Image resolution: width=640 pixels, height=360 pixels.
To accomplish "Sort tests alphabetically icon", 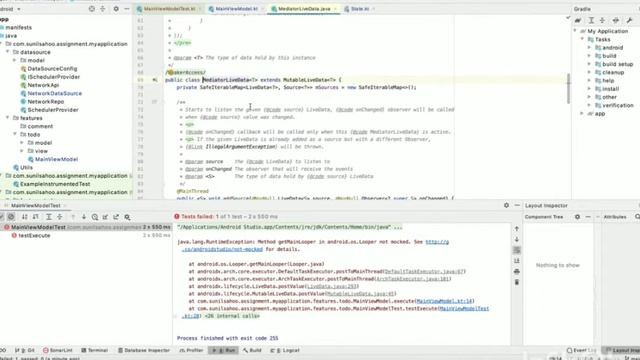I will [x=24, y=217].
